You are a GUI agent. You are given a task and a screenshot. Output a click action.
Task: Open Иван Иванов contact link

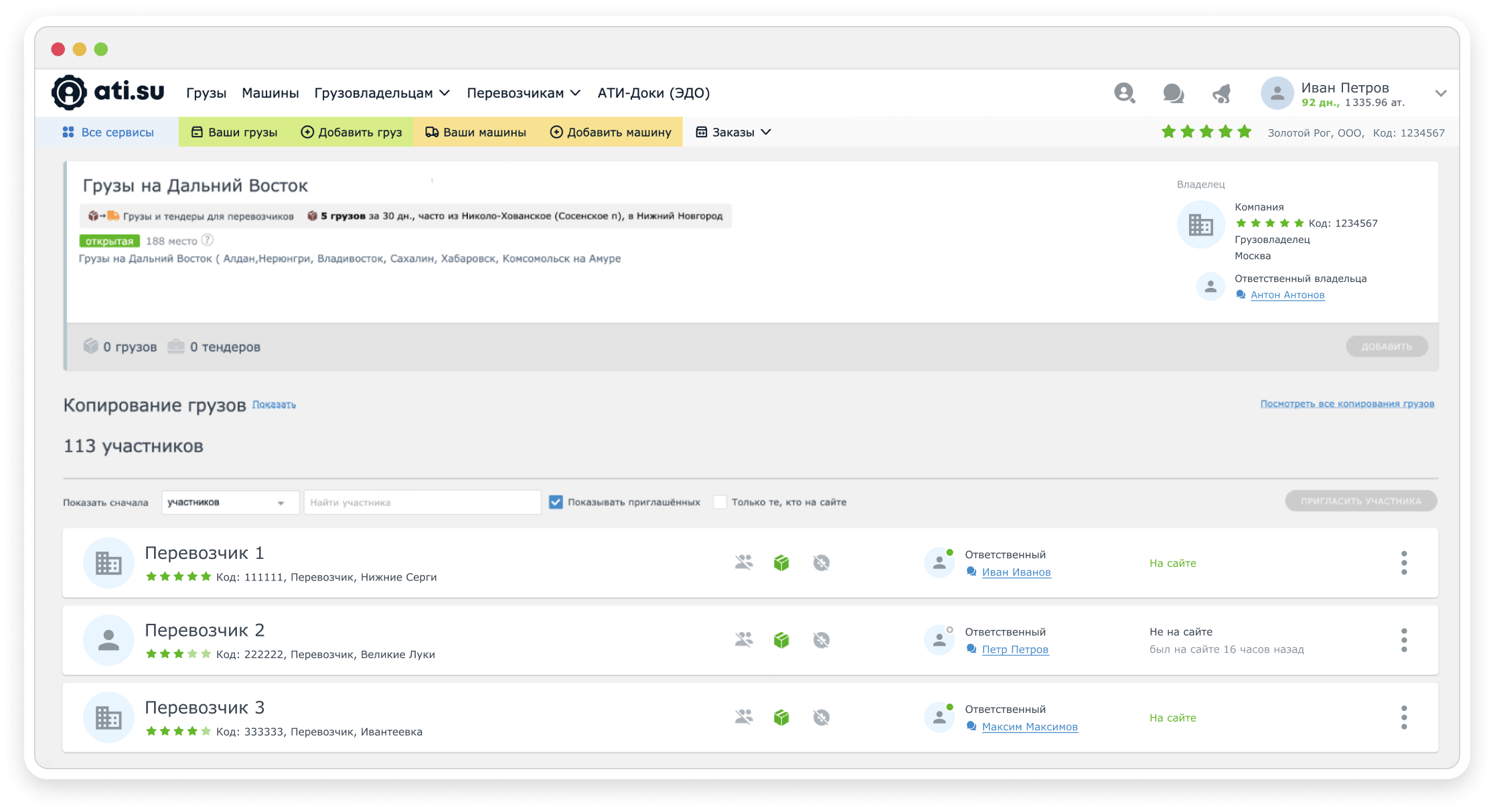pos(1016,572)
